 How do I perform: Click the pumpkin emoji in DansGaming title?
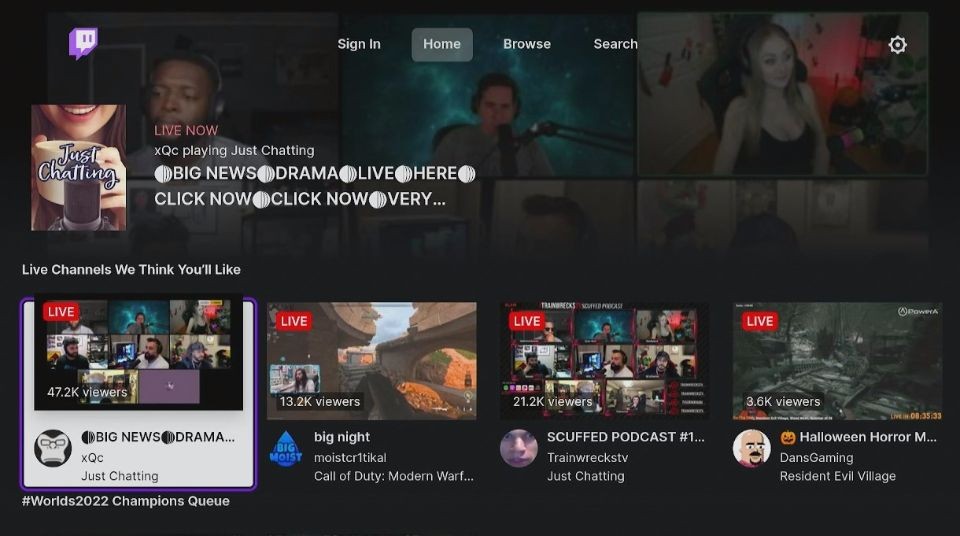tap(788, 437)
